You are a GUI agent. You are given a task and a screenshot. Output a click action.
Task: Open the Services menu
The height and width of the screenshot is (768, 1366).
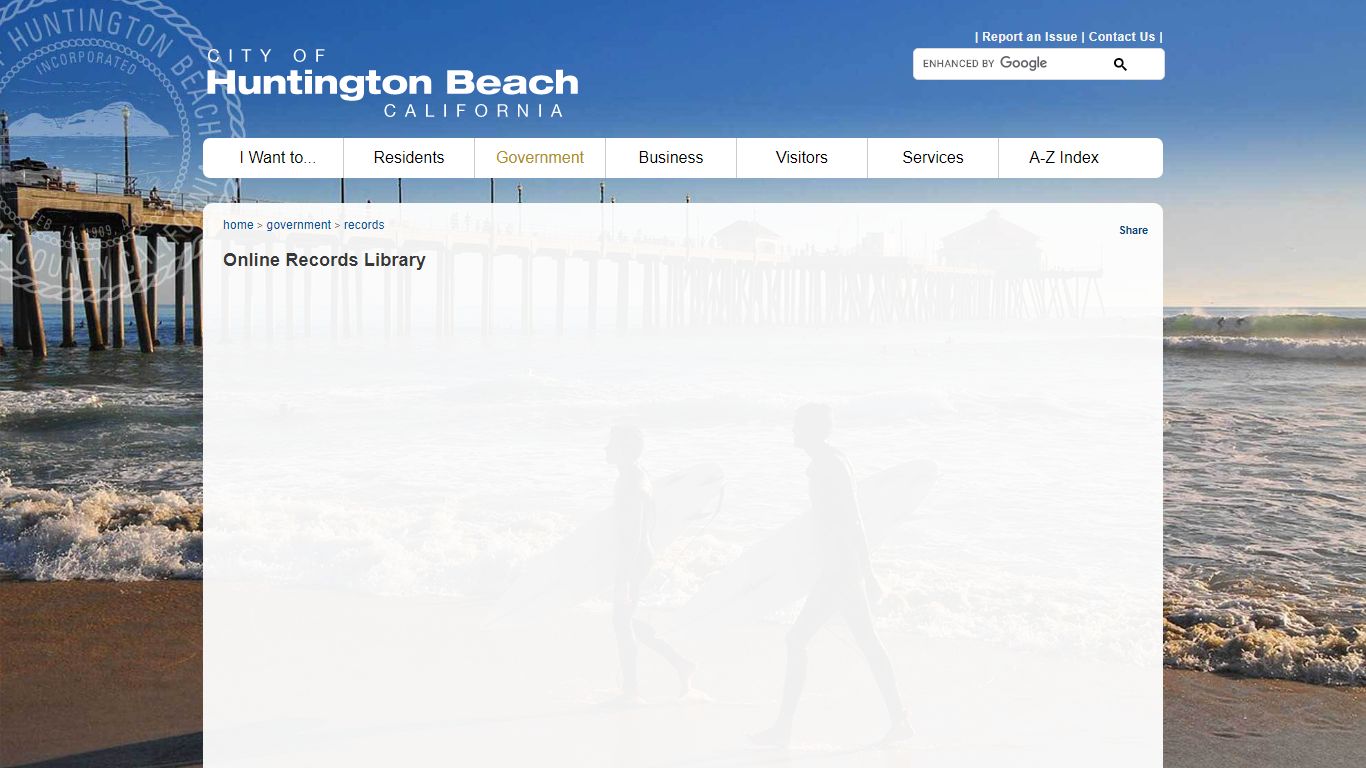click(933, 158)
